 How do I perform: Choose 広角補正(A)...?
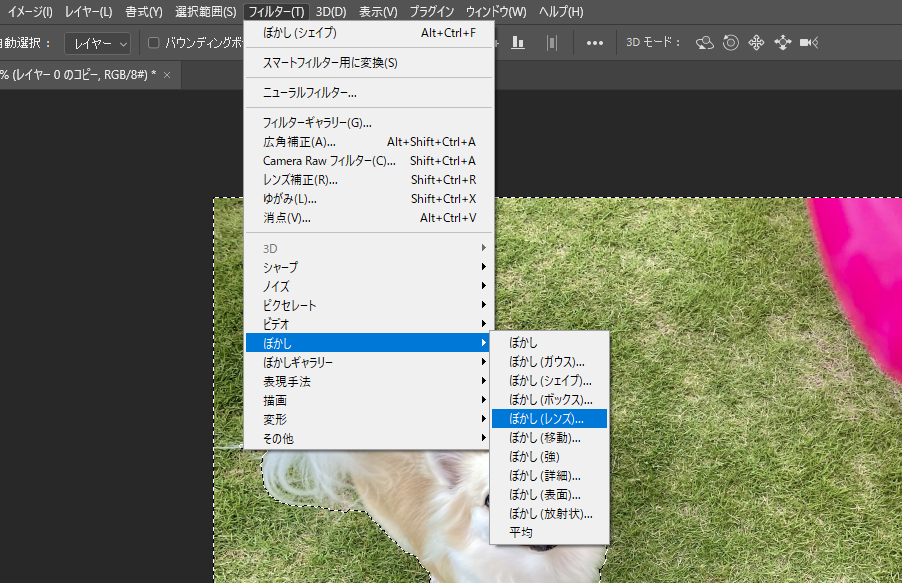click(x=369, y=142)
